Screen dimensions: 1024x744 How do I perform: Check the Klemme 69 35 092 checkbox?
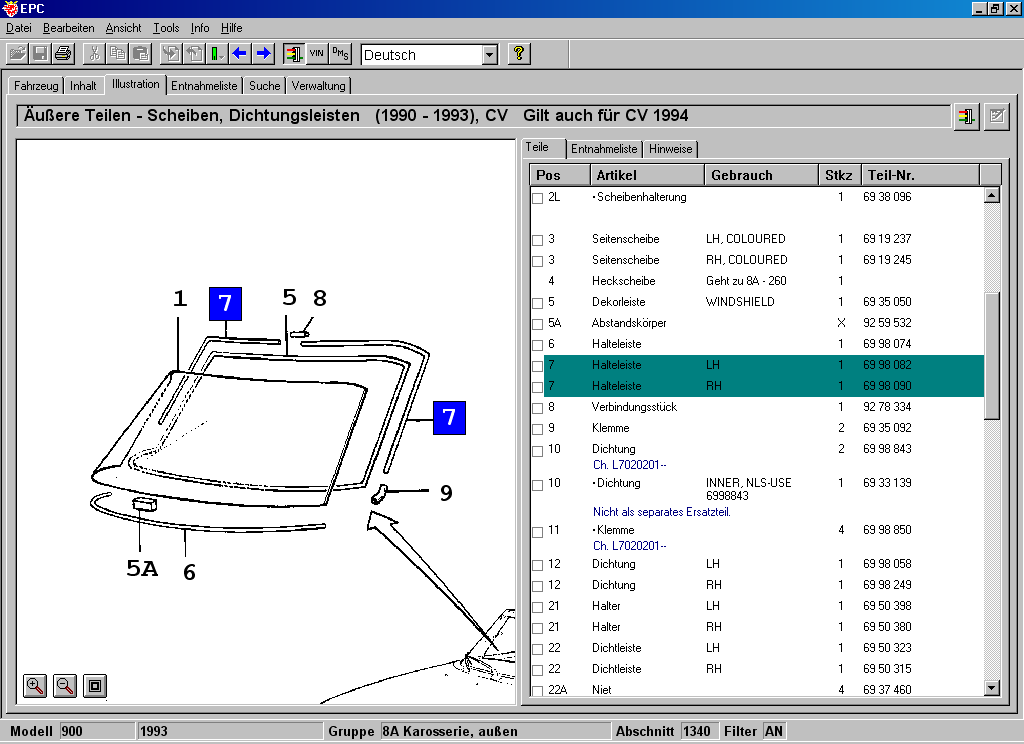pyautogui.click(x=537, y=429)
